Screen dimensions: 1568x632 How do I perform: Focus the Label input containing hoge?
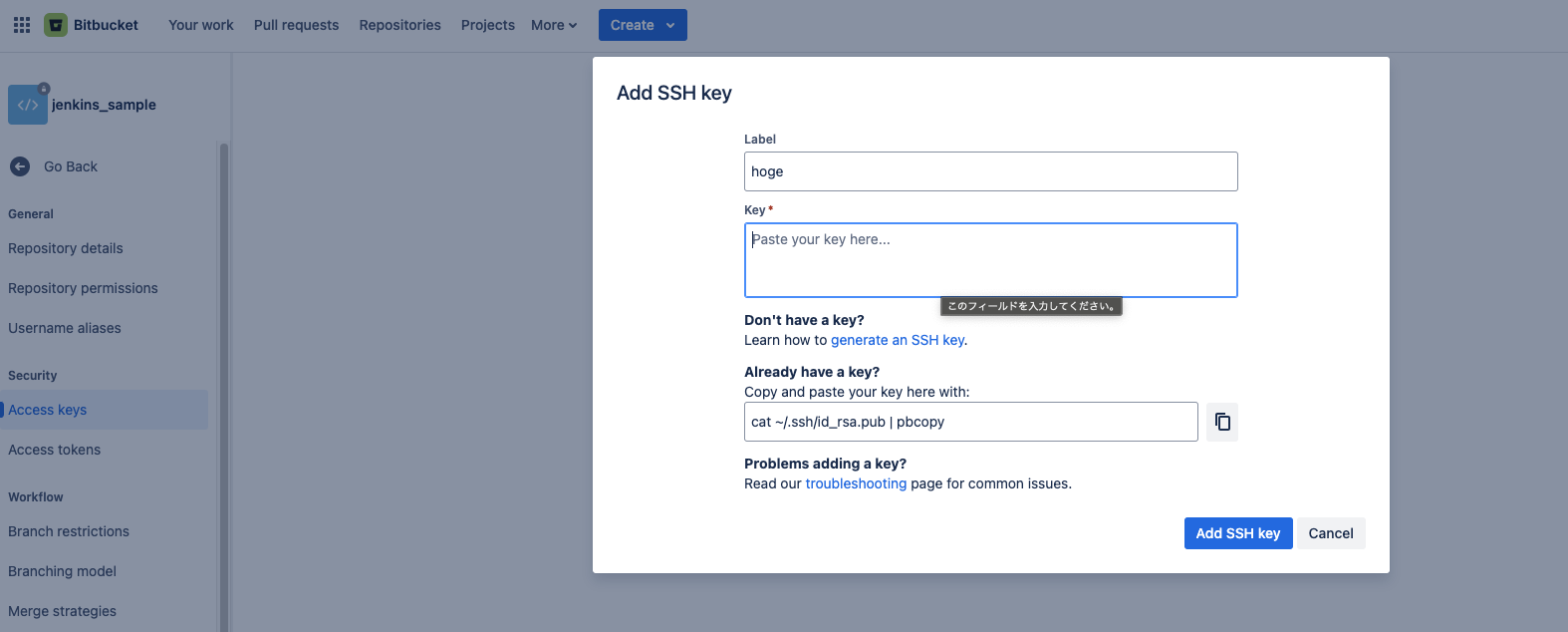[990, 171]
